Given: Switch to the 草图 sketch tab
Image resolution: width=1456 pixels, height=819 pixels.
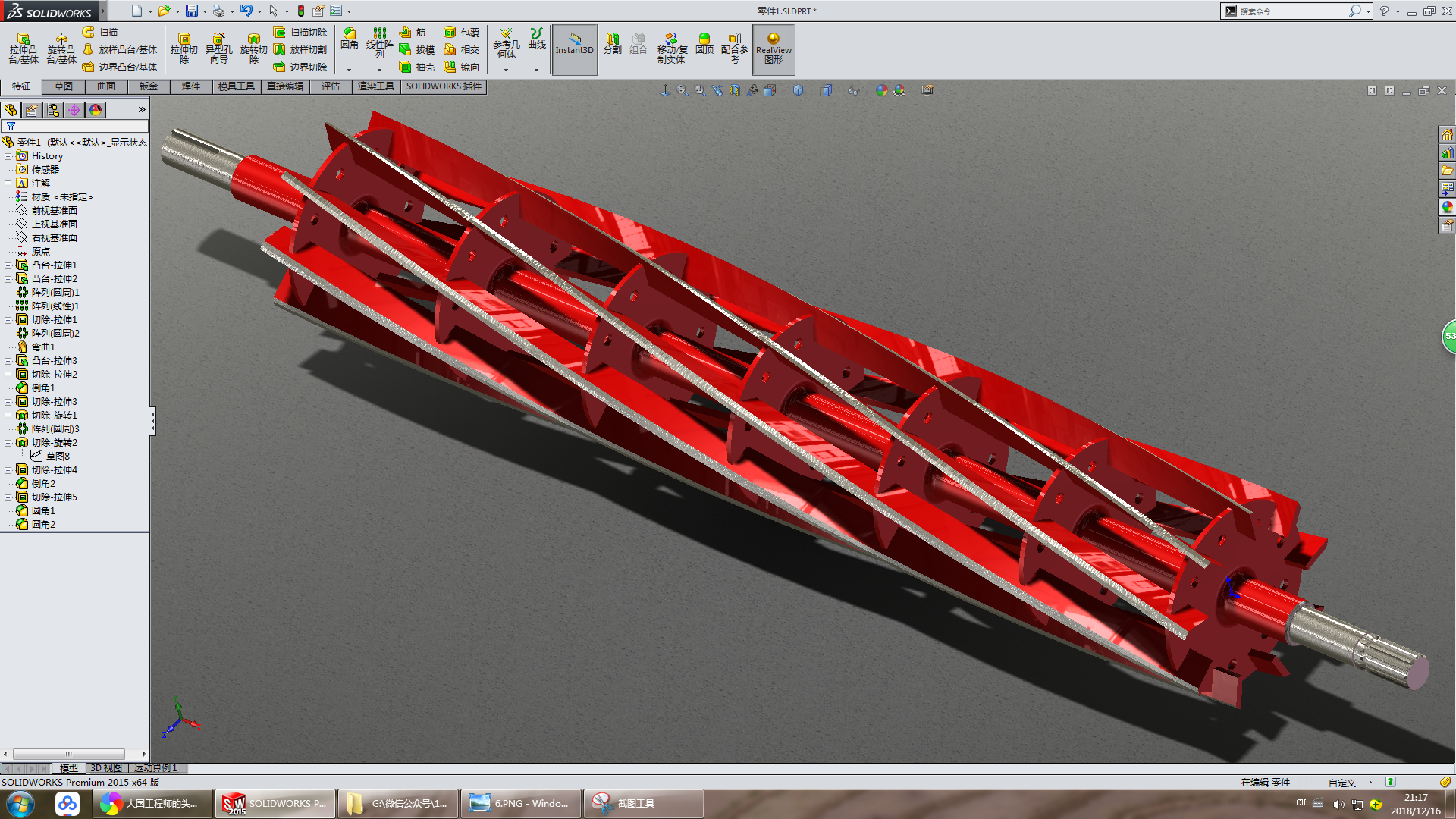Looking at the screenshot, I should (x=63, y=86).
